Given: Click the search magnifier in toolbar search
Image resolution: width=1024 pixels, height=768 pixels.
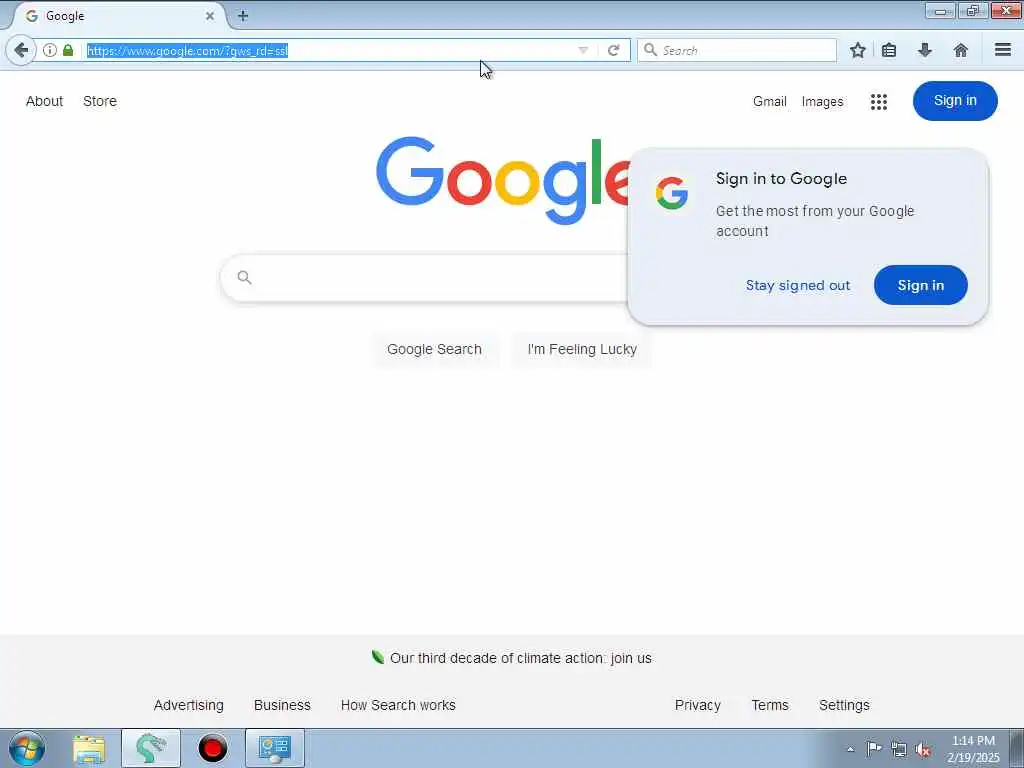Looking at the screenshot, I should pos(650,50).
